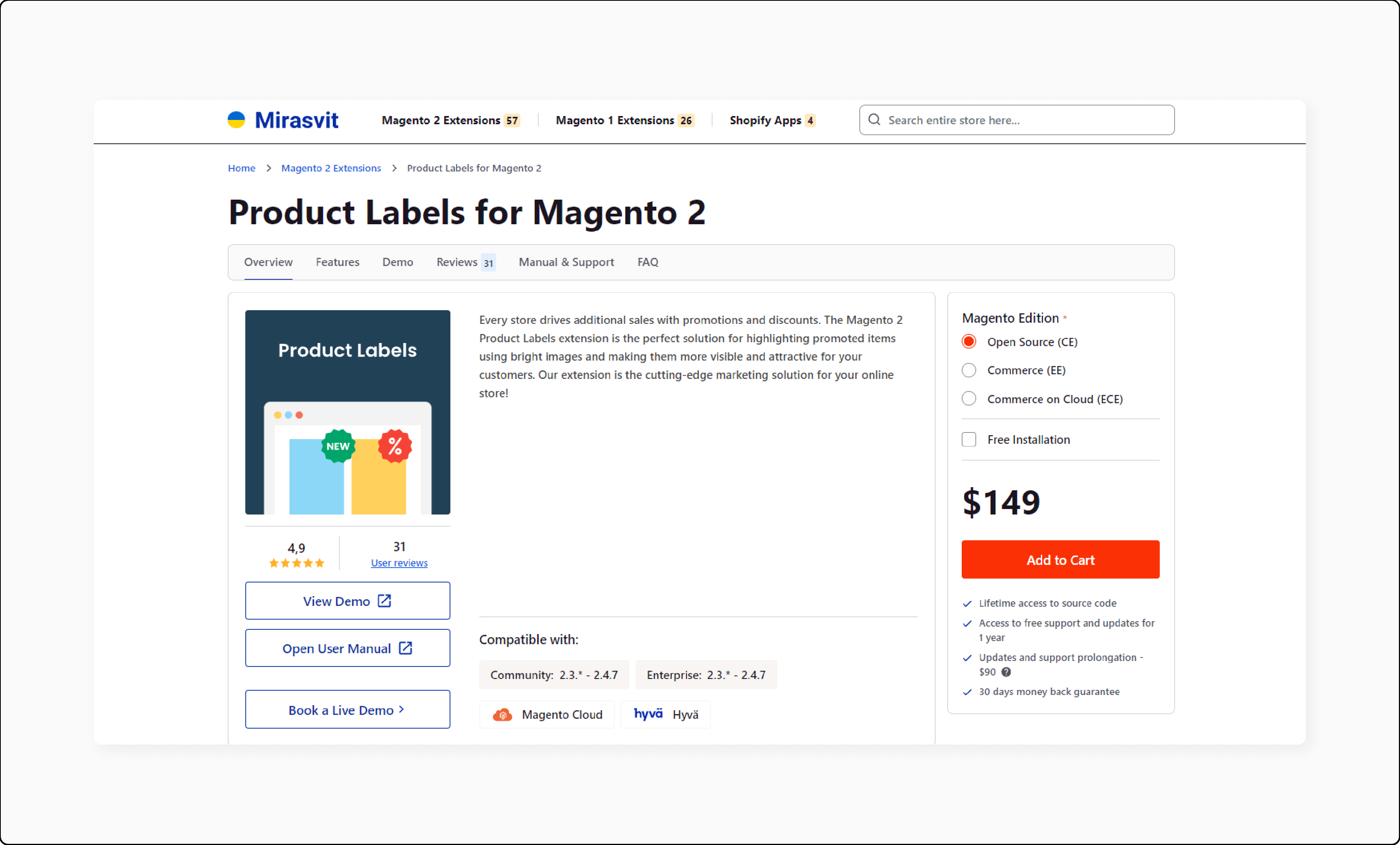This screenshot has width=1400, height=845.
Task: Enable the Free Installation checkbox
Action: click(969, 439)
